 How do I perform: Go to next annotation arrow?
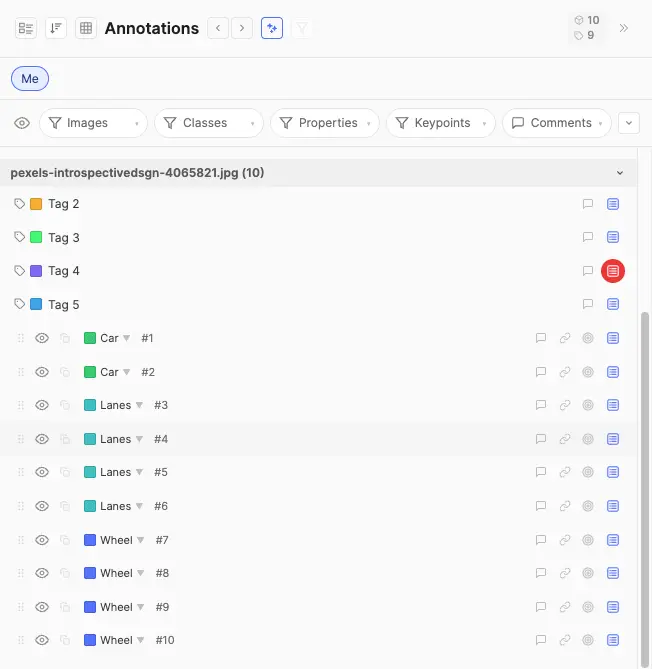click(242, 28)
